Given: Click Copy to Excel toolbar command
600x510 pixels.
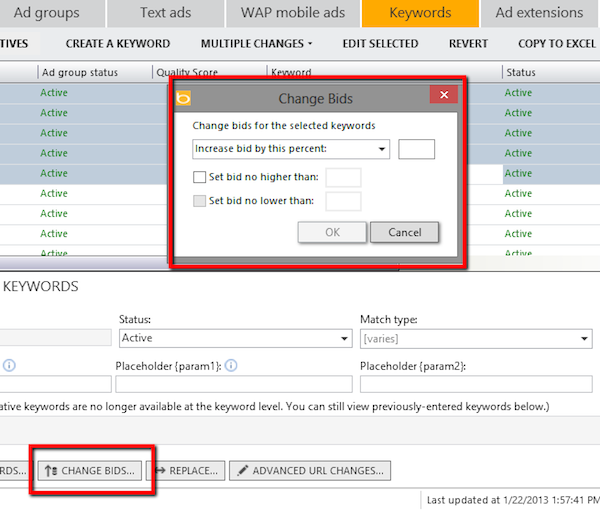Looking at the screenshot, I should (557, 44).
